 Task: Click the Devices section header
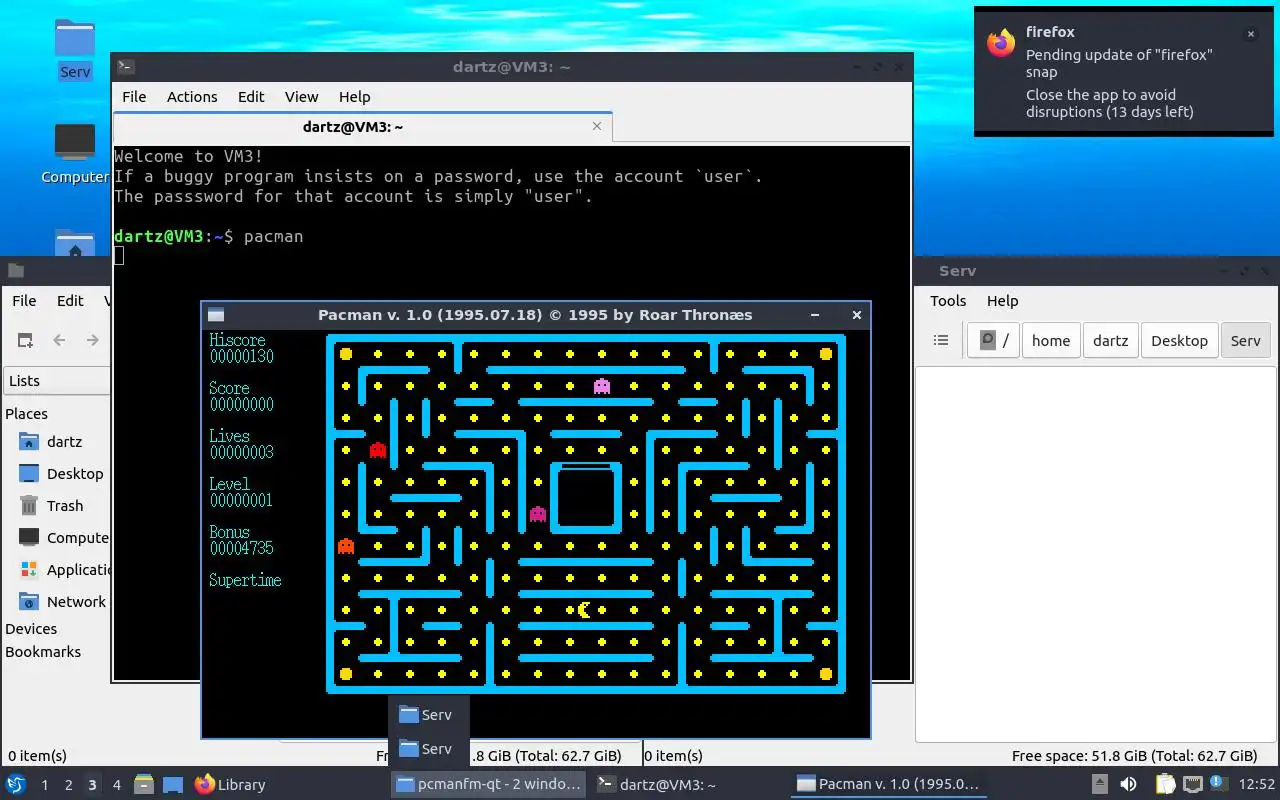pyautogui.click(x=31, y=629)
